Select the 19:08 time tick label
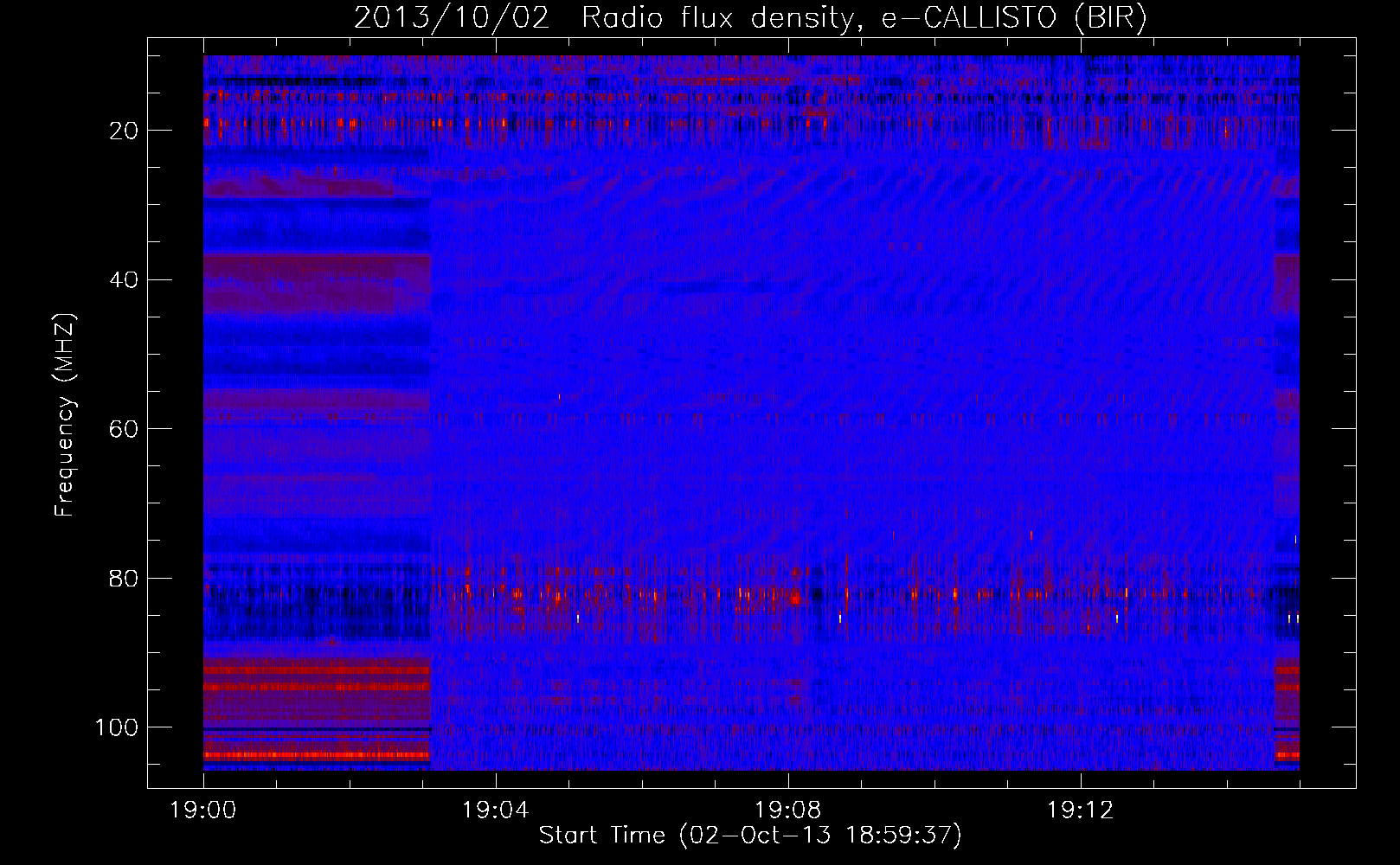Viewport: 1400px width, 865px height. tap(787, 811)
